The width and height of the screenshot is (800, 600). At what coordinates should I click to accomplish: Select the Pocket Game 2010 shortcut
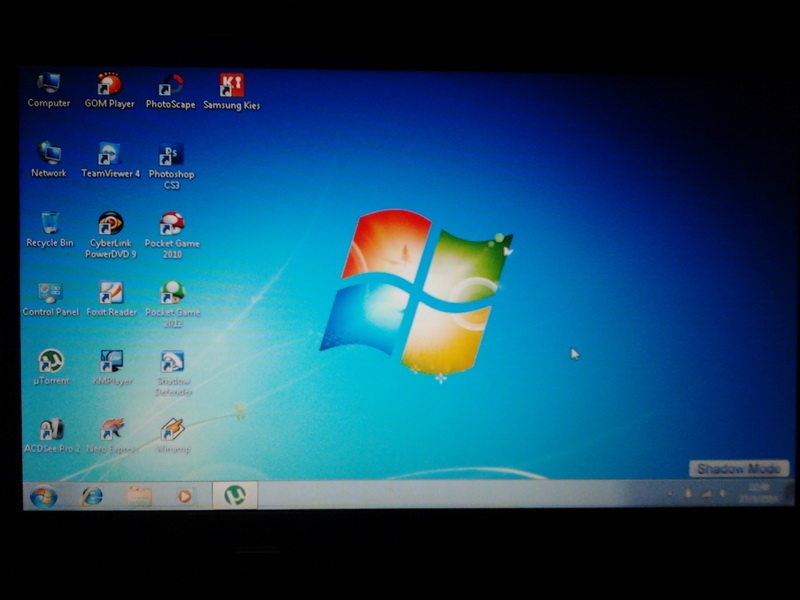coord(172,235)
